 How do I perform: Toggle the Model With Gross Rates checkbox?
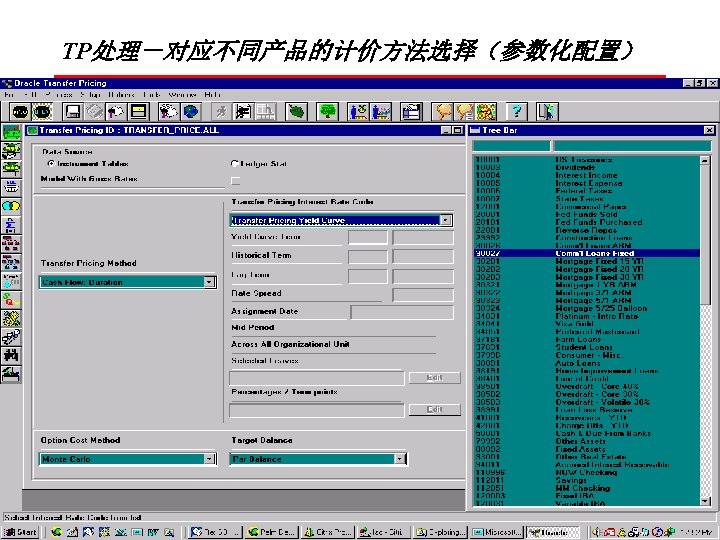coord(236,180)
